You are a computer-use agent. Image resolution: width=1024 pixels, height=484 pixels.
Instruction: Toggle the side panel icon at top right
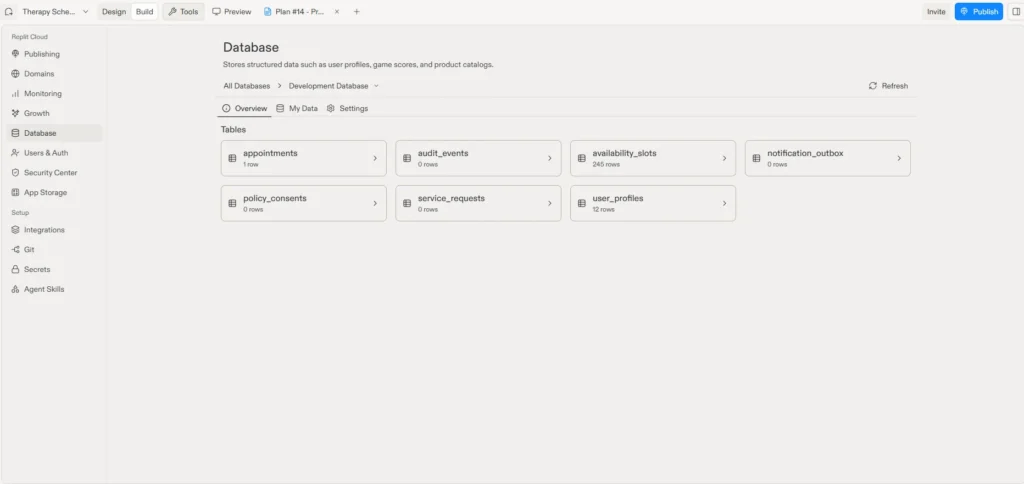click(1016, 12)
